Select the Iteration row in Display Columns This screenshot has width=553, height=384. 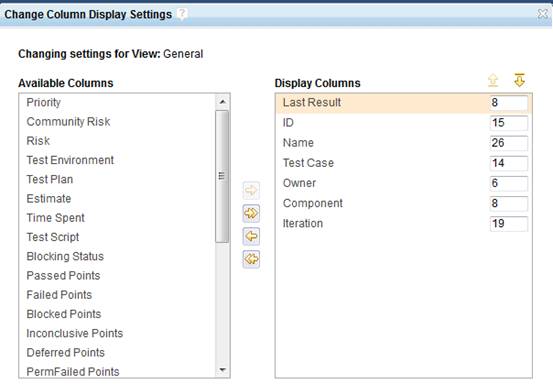403,224
